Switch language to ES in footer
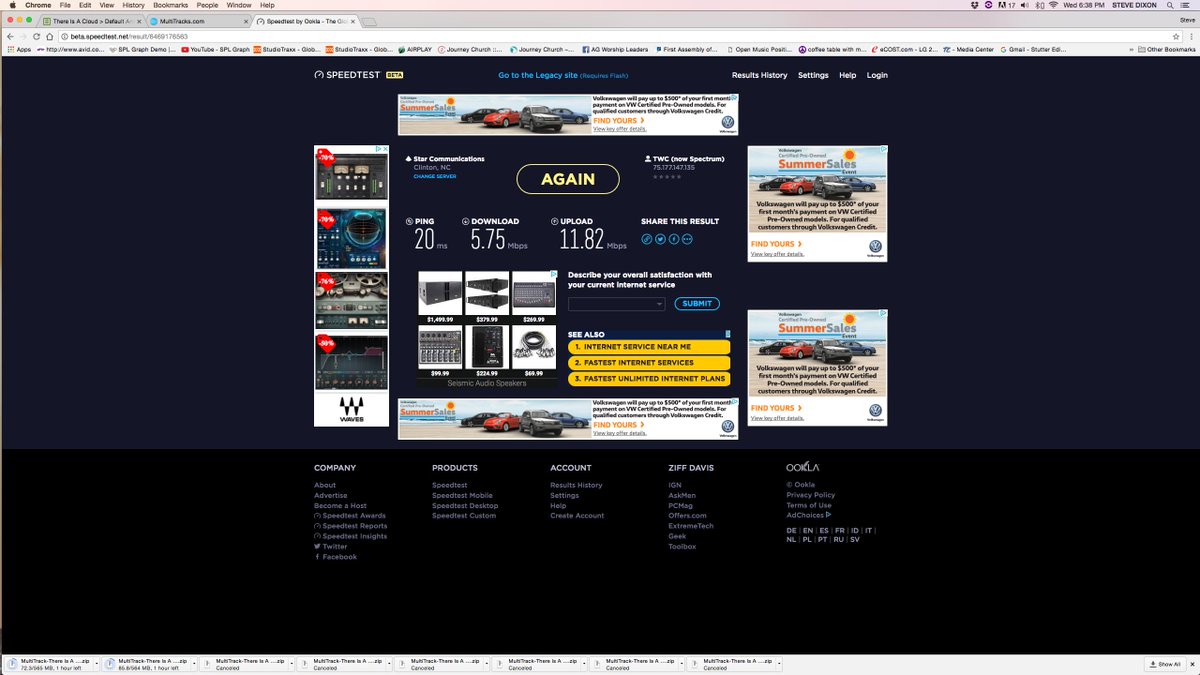 coord(824,530)
